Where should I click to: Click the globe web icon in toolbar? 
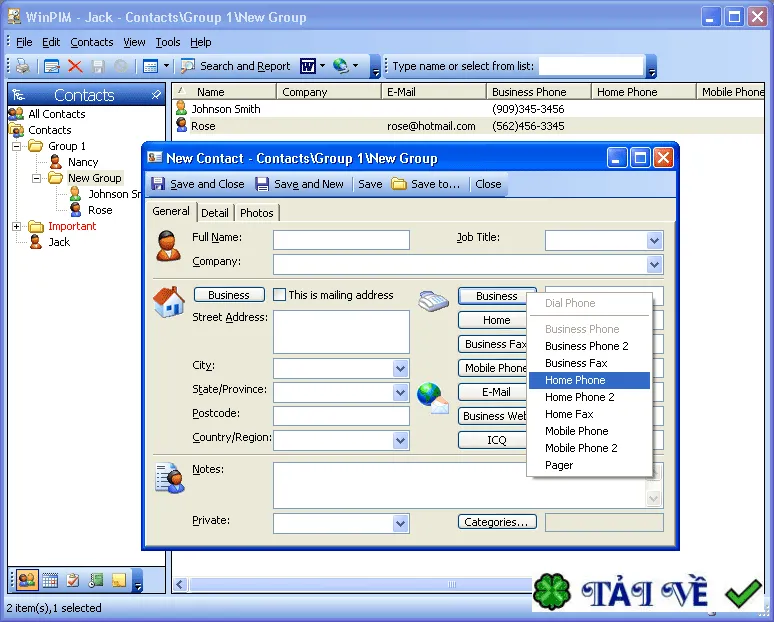point(341,66)
